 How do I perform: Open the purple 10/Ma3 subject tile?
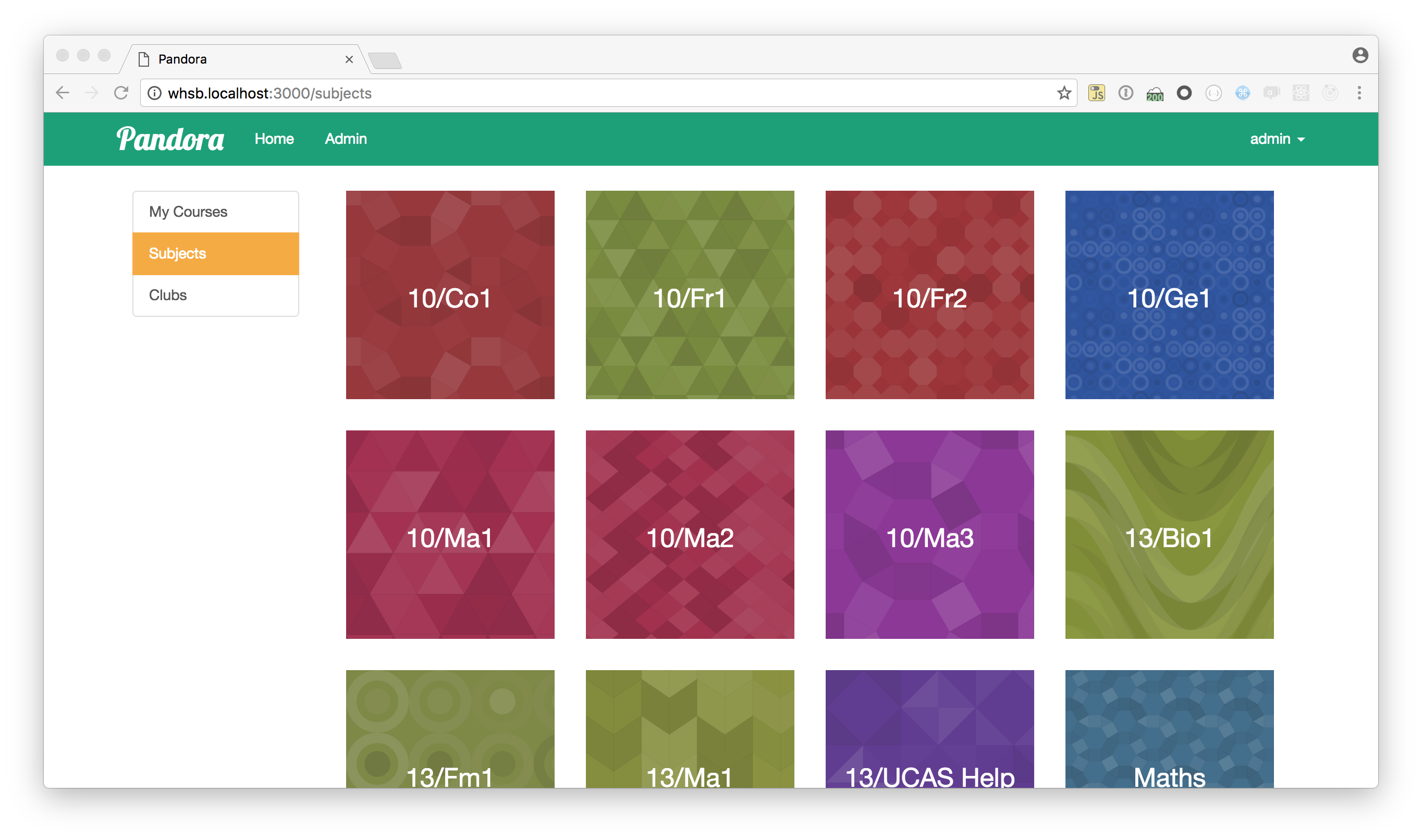929,534
